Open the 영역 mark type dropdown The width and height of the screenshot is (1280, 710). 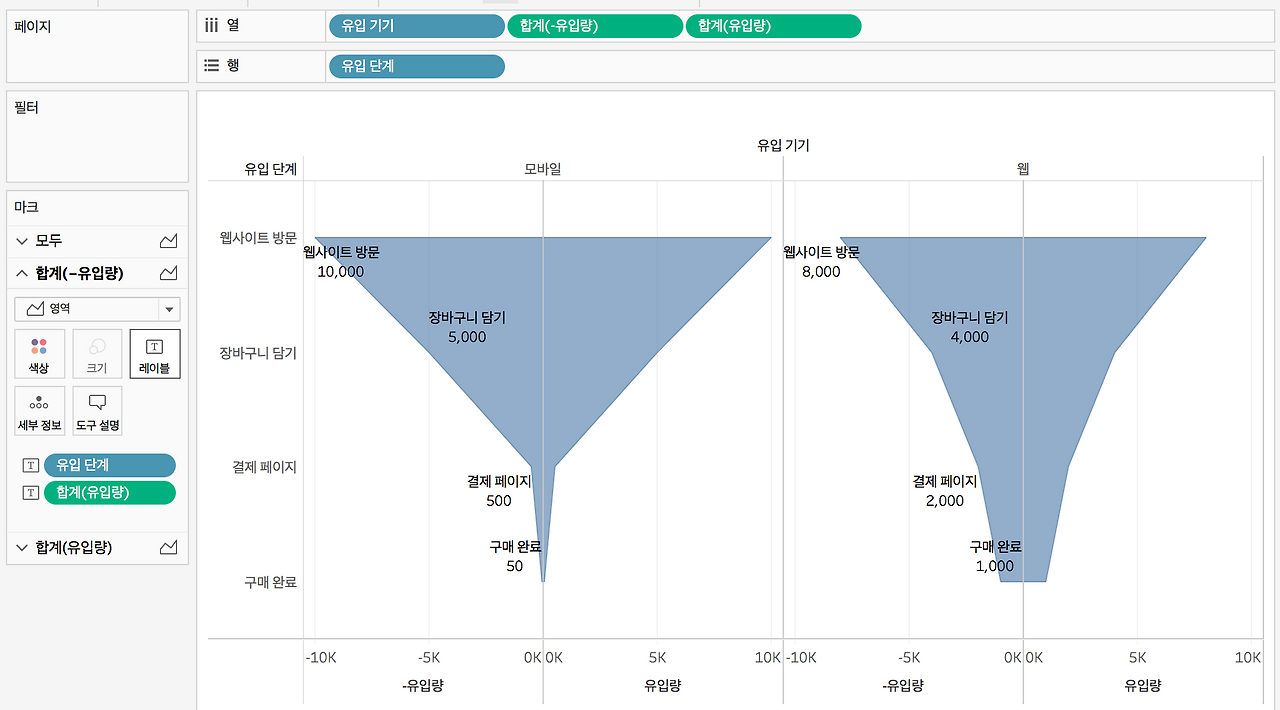pos(97,309)
